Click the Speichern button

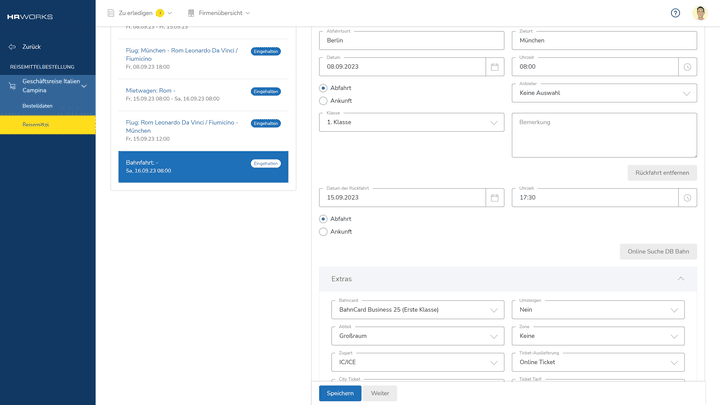(340, 393)
